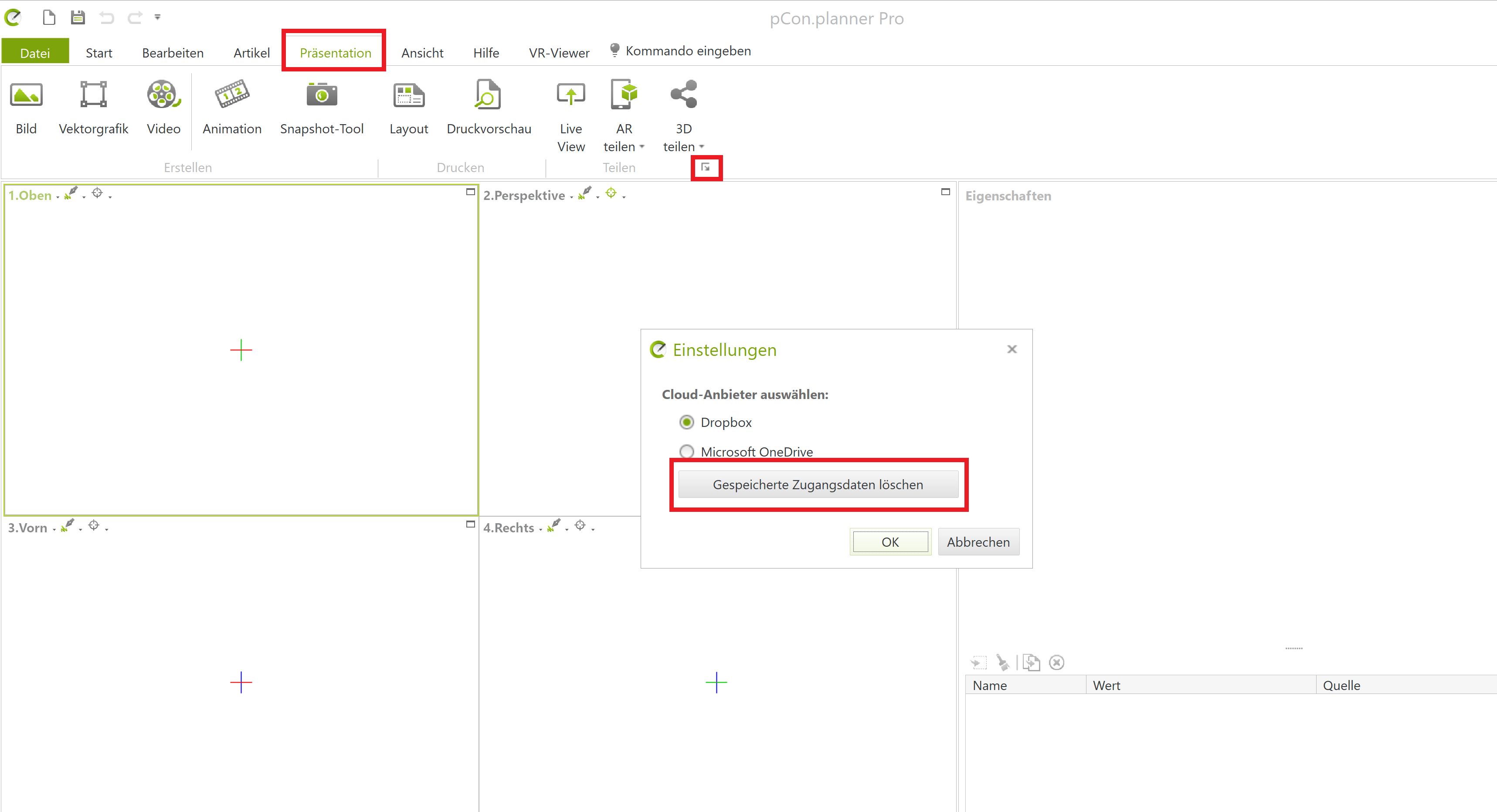1497x812 pixels.
Task: Open the Teilen group settings launcher
Action: pos(706,167)
